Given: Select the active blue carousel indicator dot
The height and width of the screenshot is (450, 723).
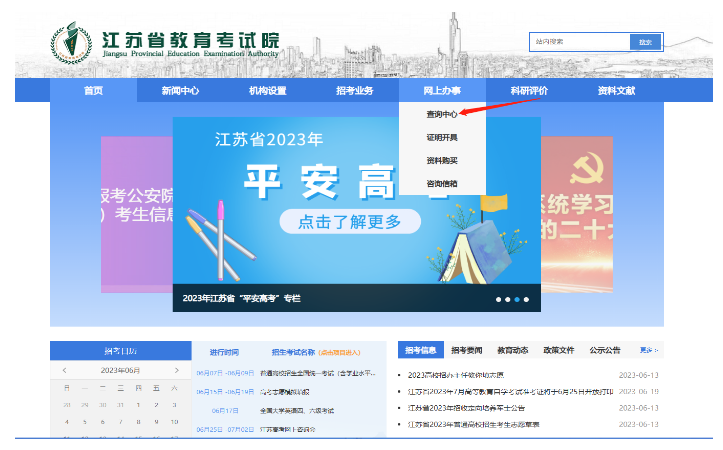Looking at the screenshot, I should (517, 299).
